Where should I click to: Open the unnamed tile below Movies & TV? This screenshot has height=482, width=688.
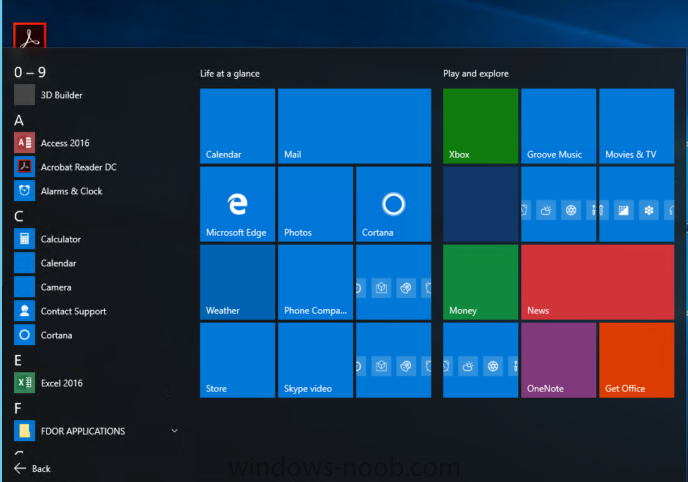(637, 204)
